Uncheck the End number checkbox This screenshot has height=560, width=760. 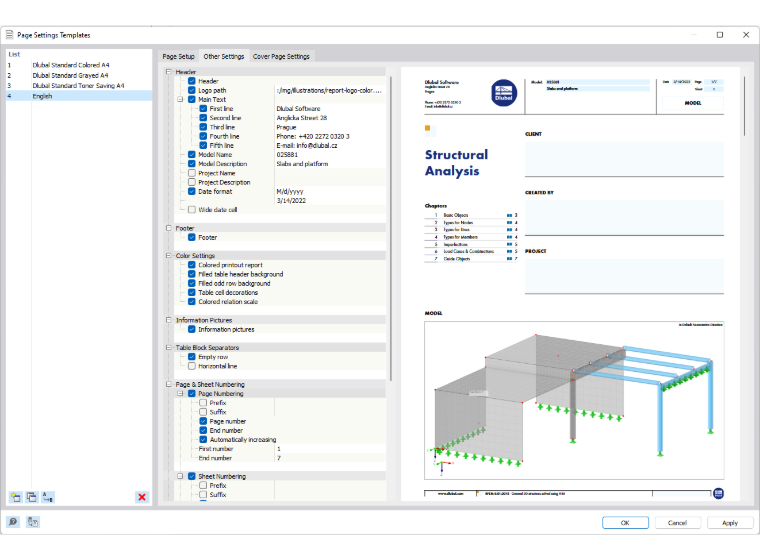(x=204, y=431)
